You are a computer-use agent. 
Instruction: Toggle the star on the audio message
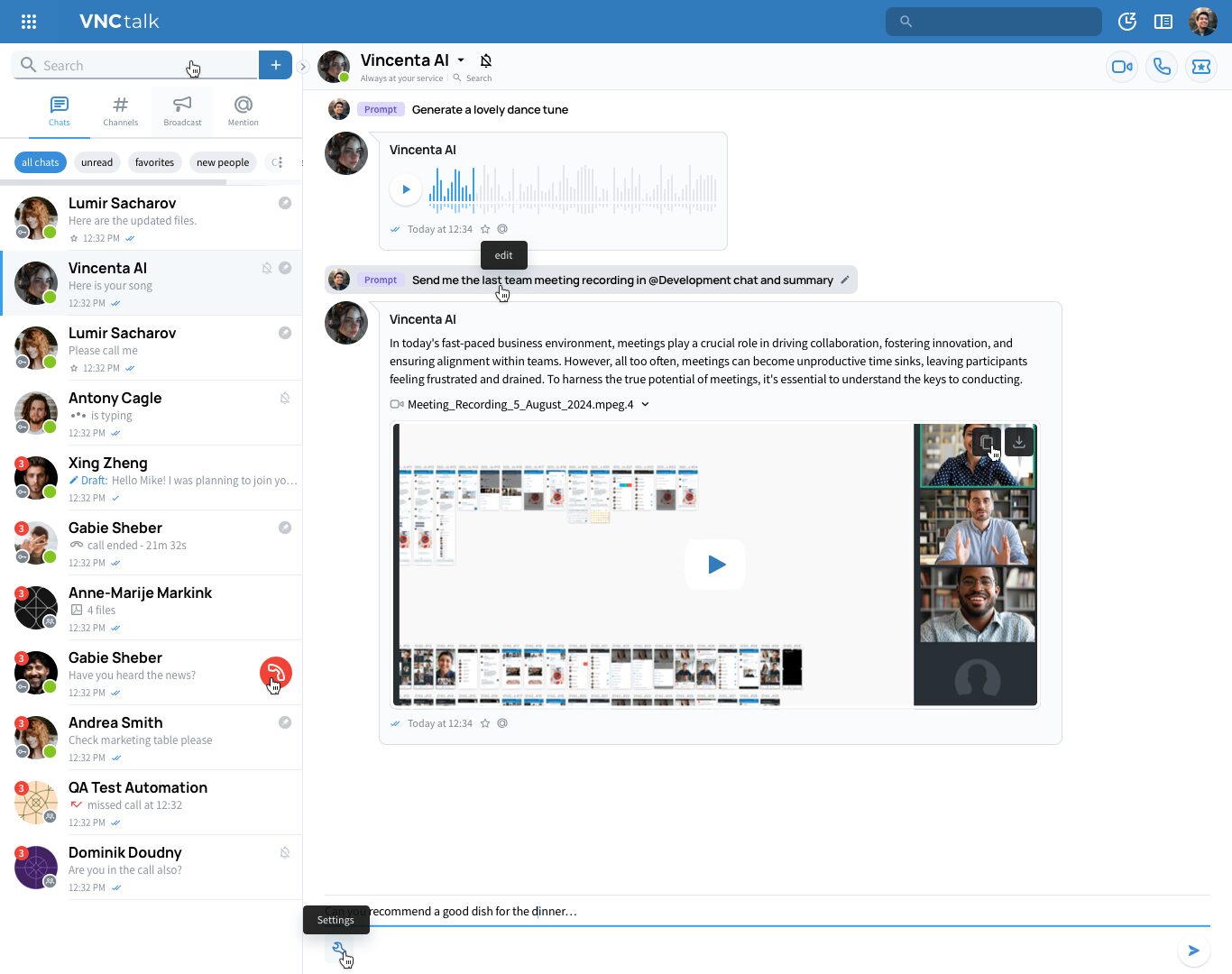pyautogui.click(x=485, y=229)
